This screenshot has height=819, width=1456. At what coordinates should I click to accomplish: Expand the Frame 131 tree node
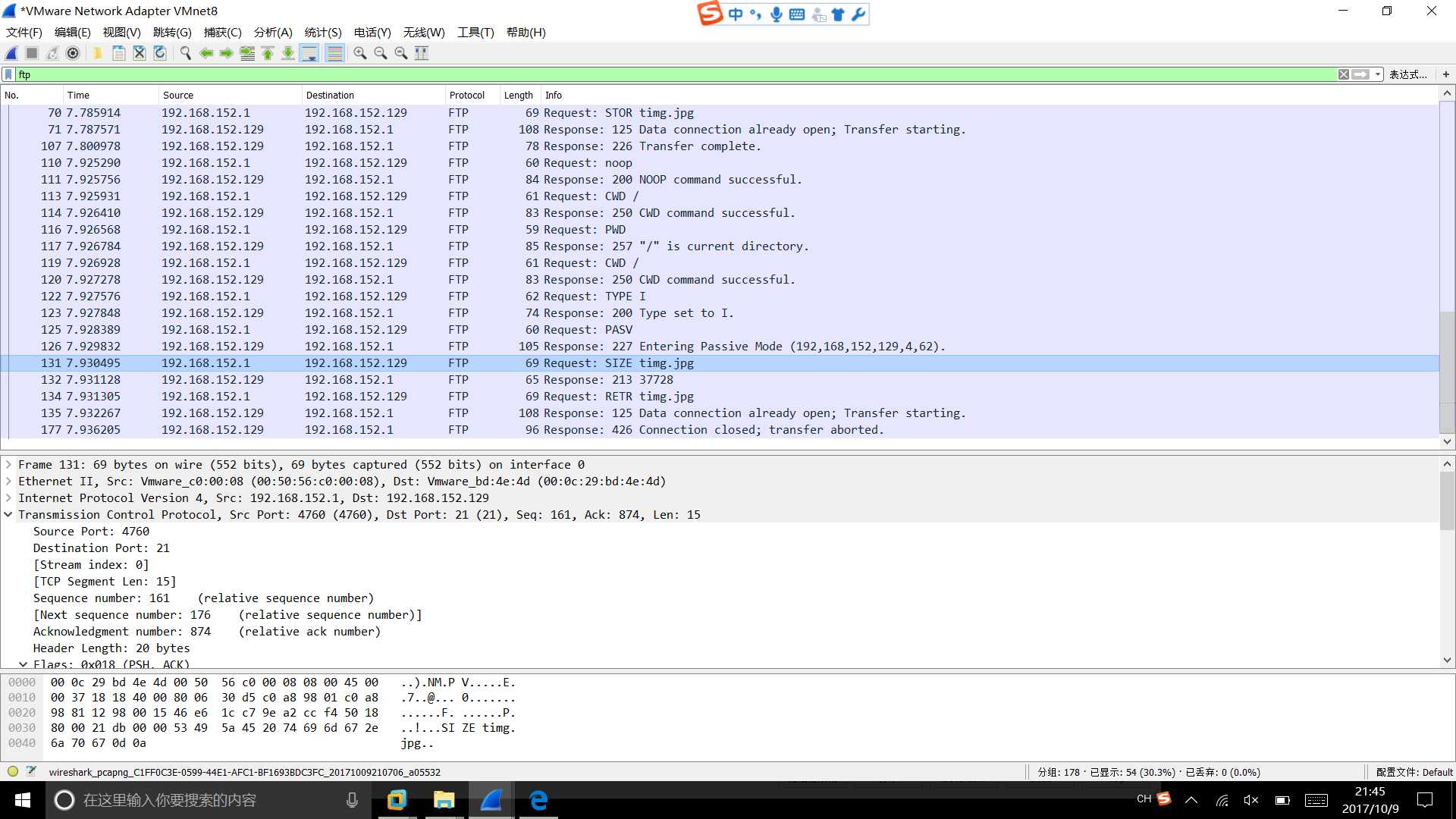click(8, 465)
